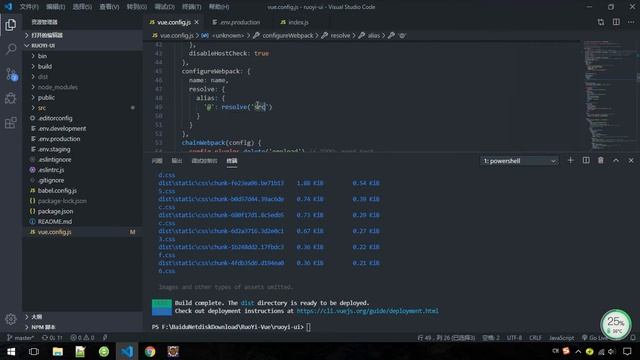The height and width of the screenshot is (360, 640).
Task: Expand the 大纲 outline section
Action: [x=83, y=317]
